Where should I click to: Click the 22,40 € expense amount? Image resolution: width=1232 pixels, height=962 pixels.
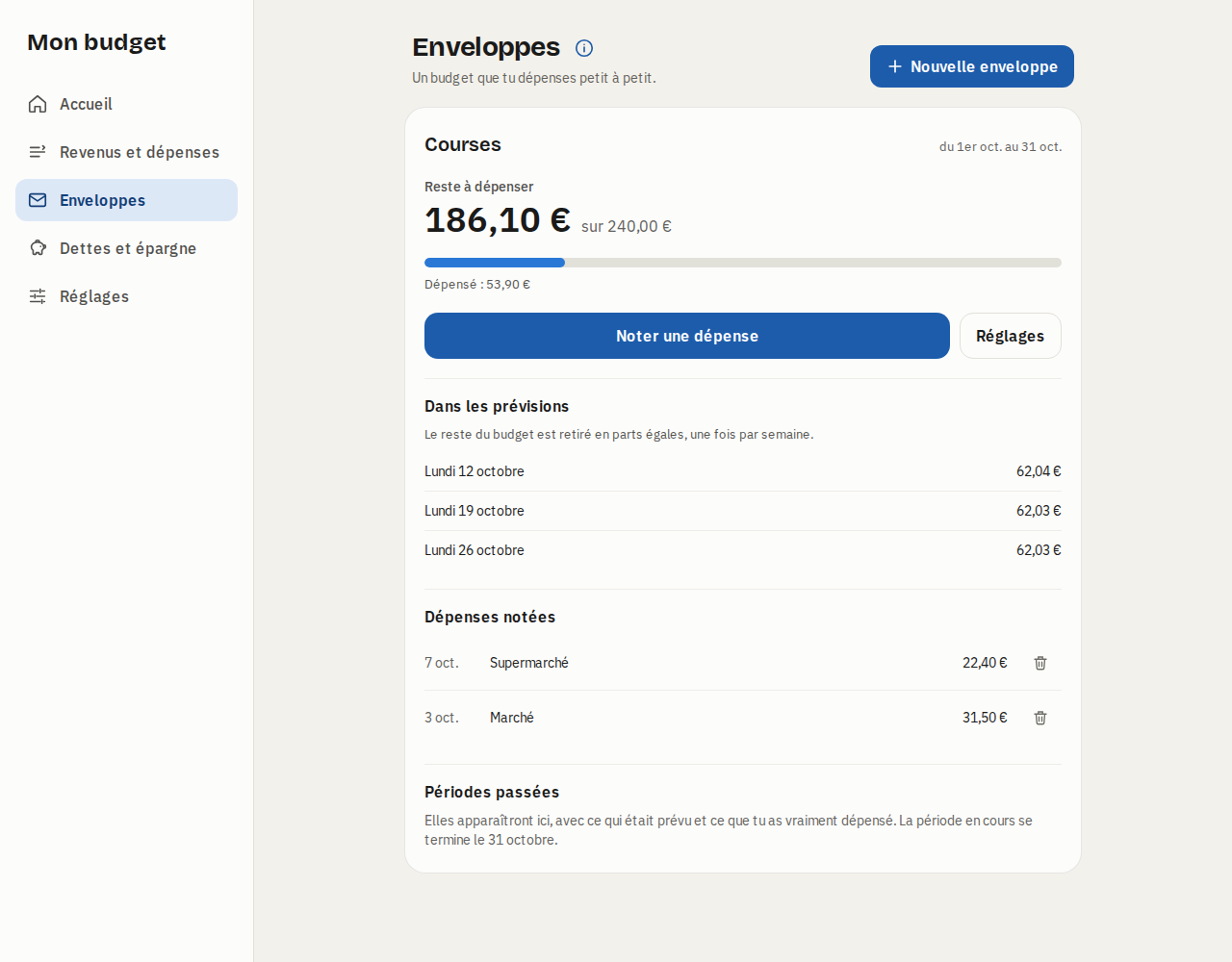[x=985, y=663]
